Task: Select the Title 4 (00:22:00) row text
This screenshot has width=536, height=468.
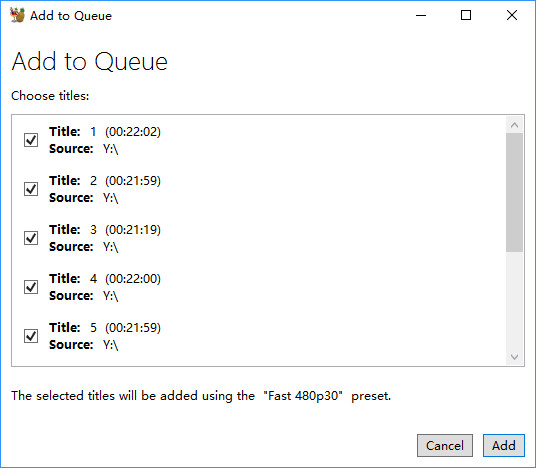Action: pos(105,279)
